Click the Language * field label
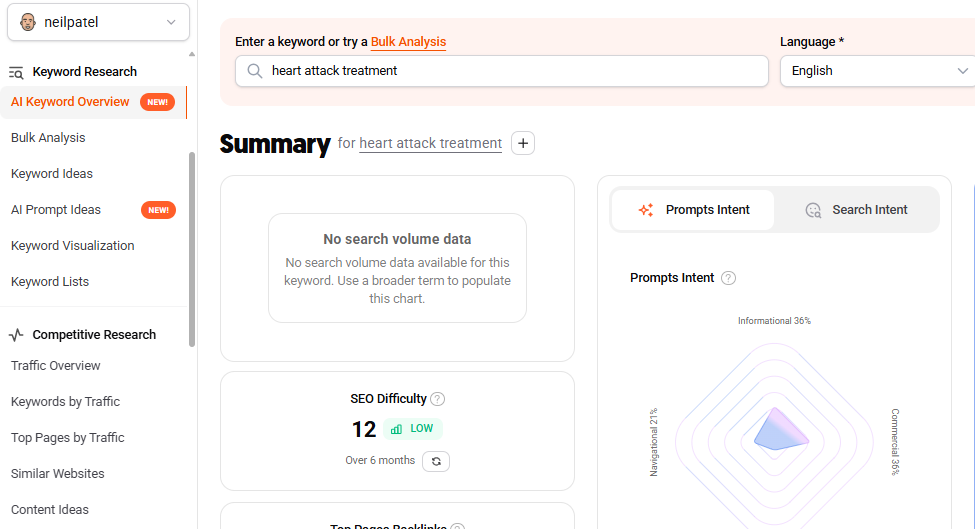The height and width of the screenshot is (529, 975). point(812,42)
